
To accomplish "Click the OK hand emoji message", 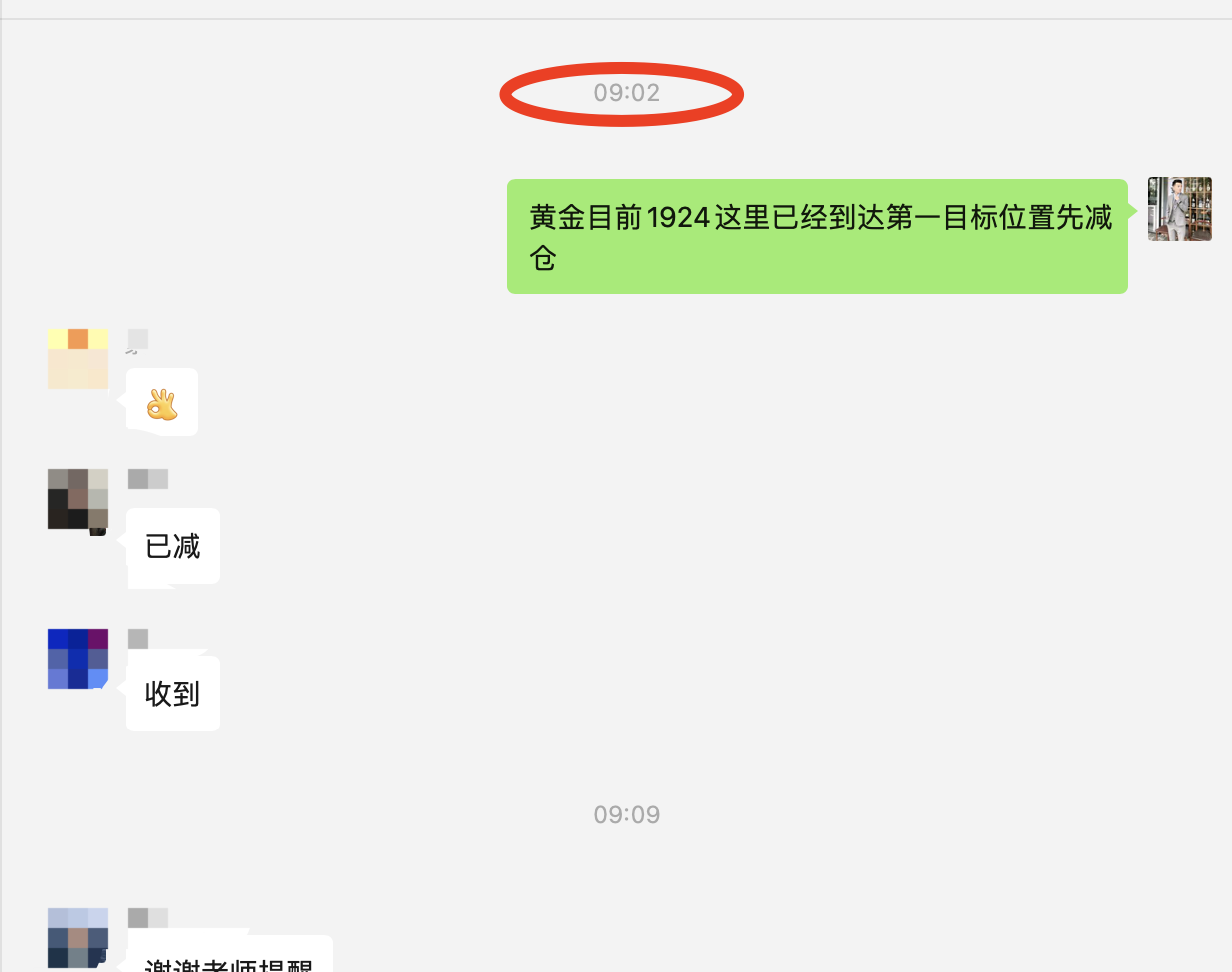I will coord(162,402).
